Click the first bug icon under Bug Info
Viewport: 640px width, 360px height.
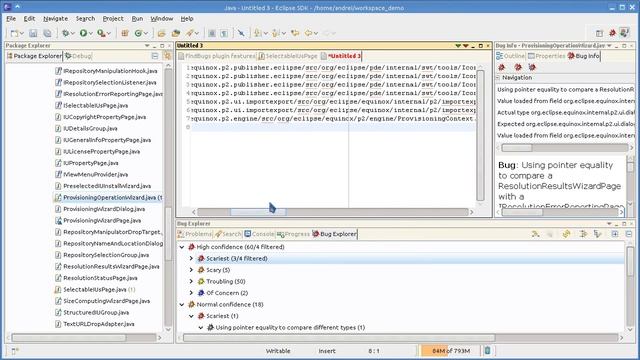(502, 67)
